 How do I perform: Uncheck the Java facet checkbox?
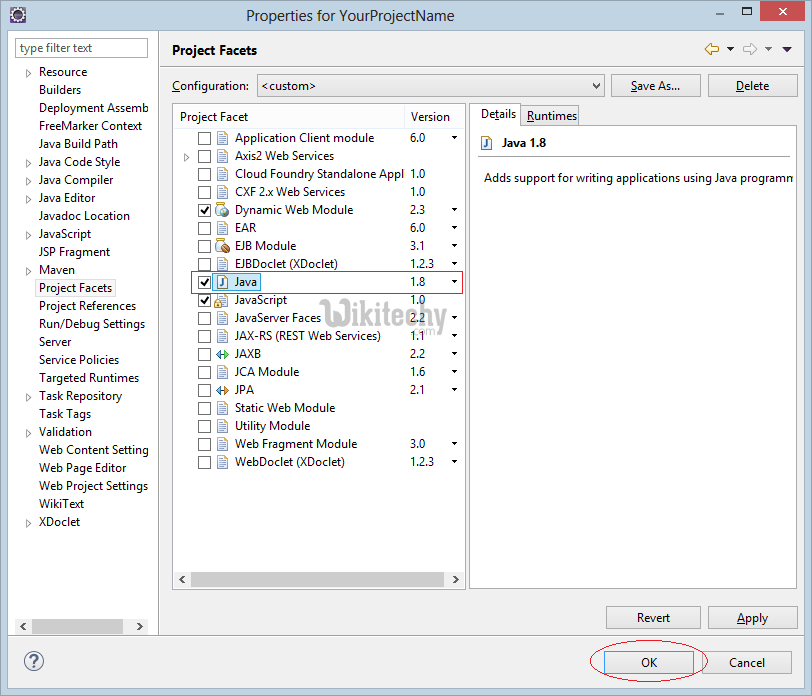(205, 282)
